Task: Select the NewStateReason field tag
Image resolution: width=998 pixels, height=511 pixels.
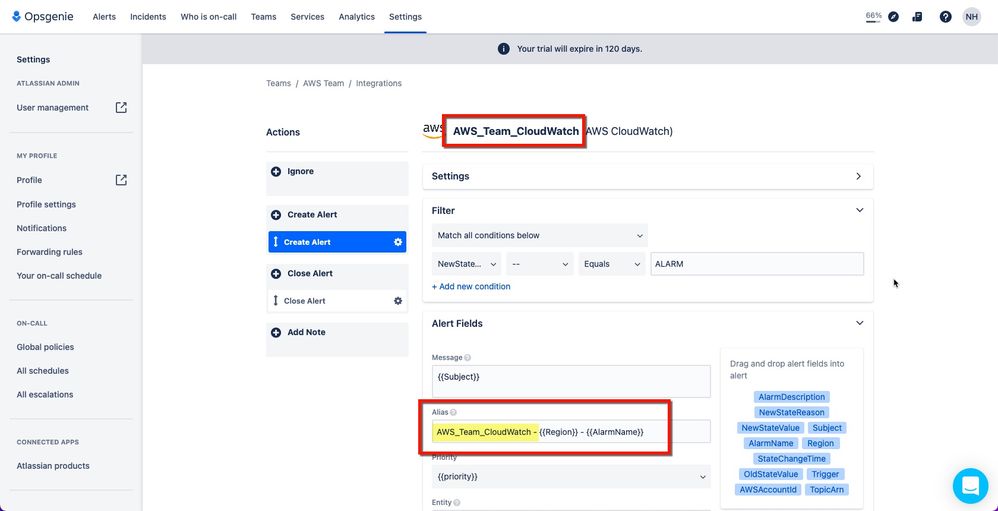Action: pos(791,412)
